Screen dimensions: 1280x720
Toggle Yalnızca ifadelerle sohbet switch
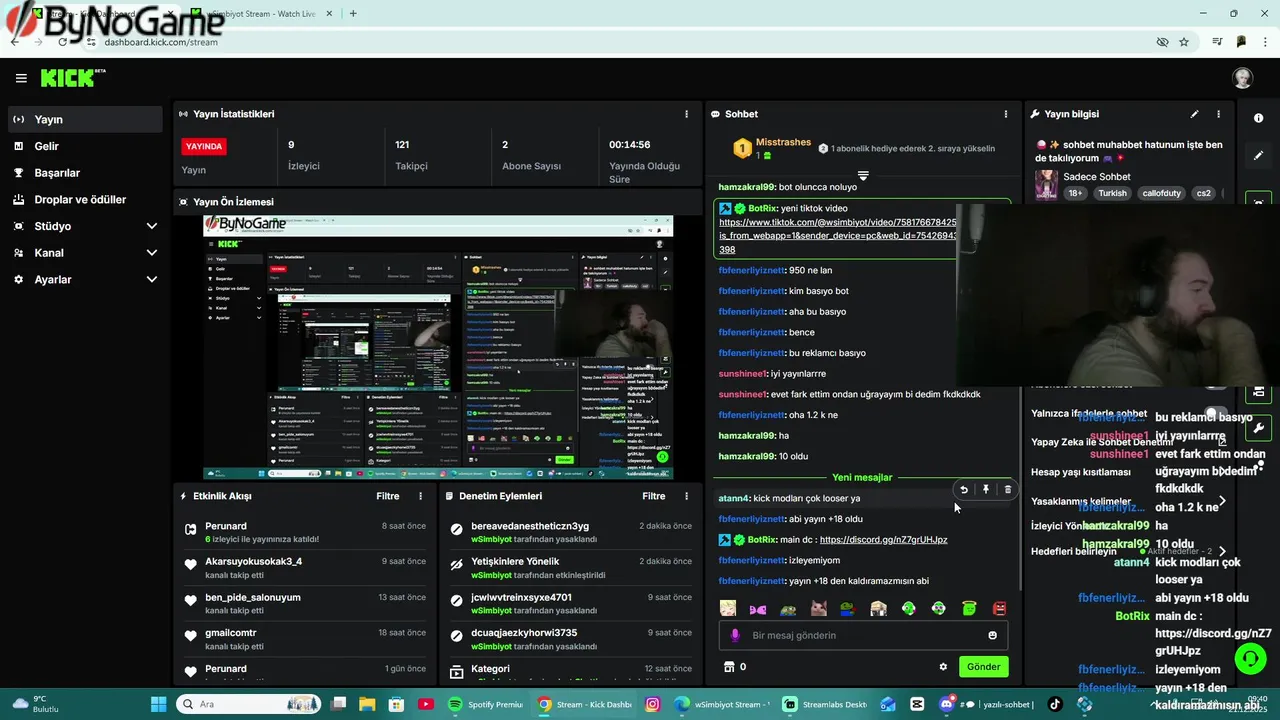point(1215,413)
